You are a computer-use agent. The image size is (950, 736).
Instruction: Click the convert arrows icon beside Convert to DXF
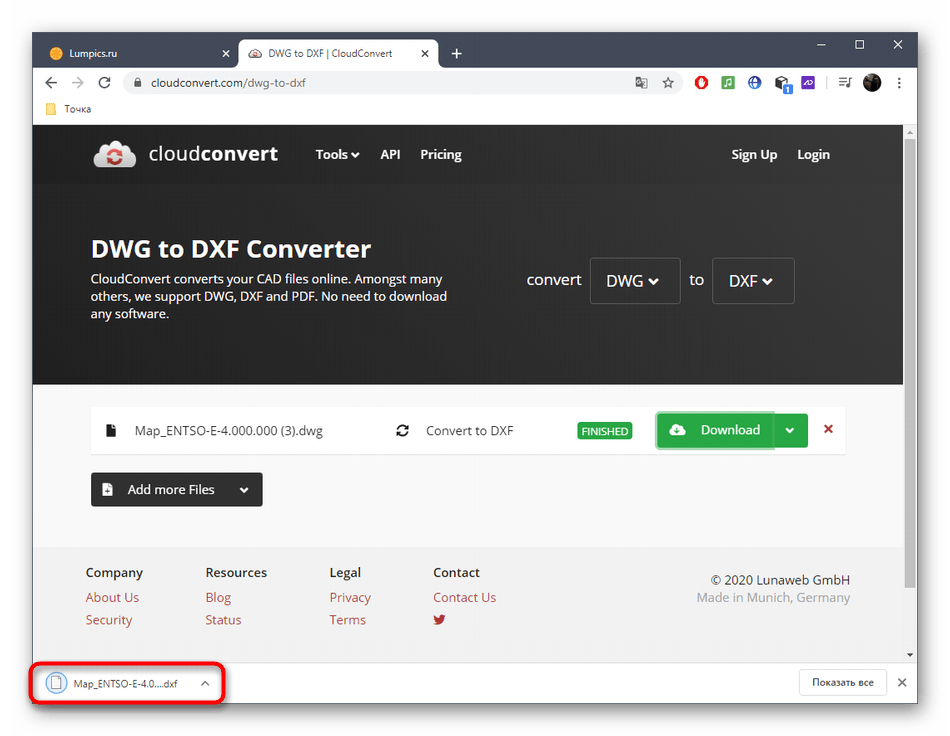click(x=402, y=431)
